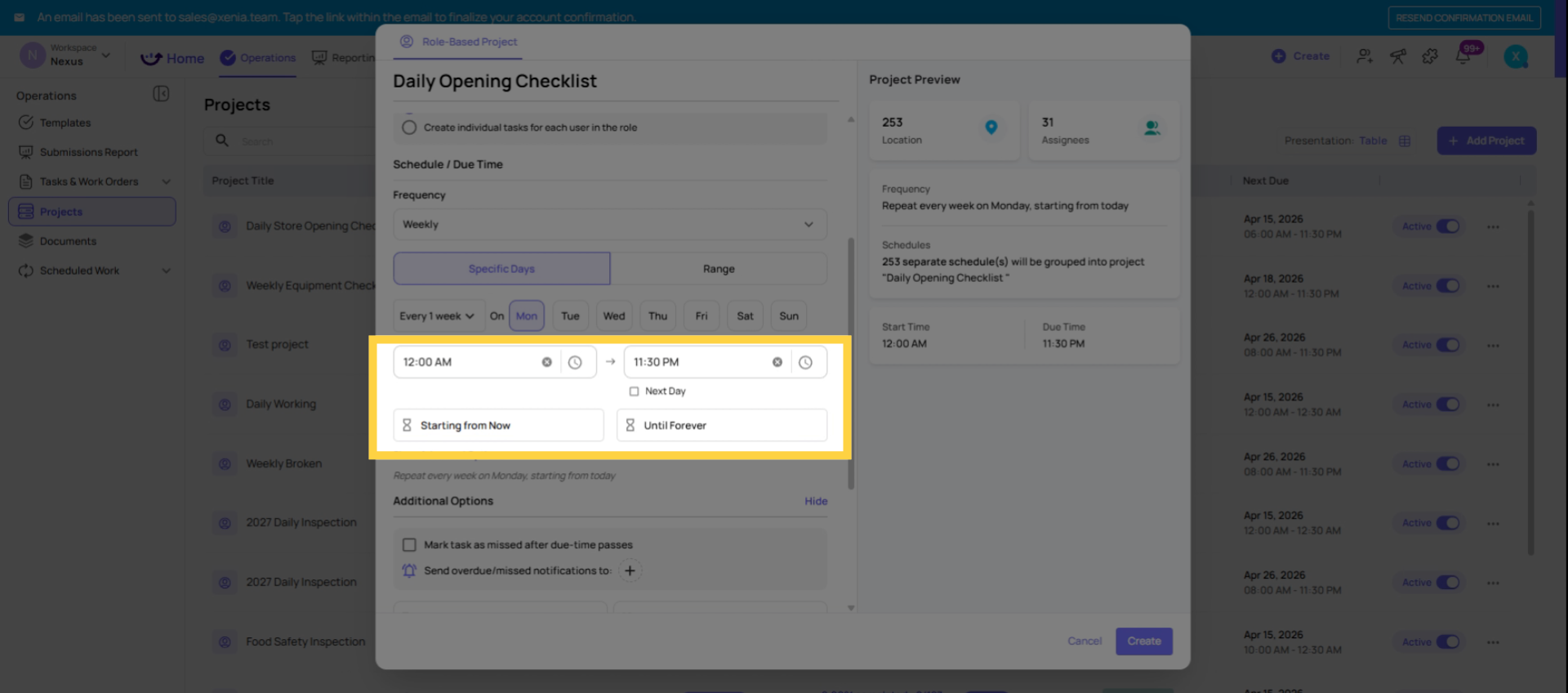Click the Assignees person icon in Project Preview
The image size is (1568, 693).
point(1151,128)
